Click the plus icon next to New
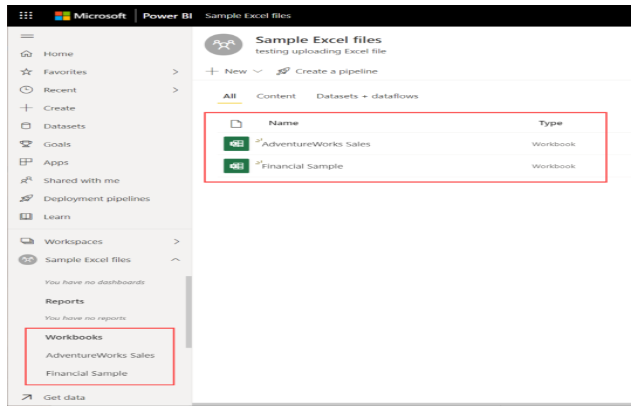This screenshot has width=642, height=412. click(212, 71)
